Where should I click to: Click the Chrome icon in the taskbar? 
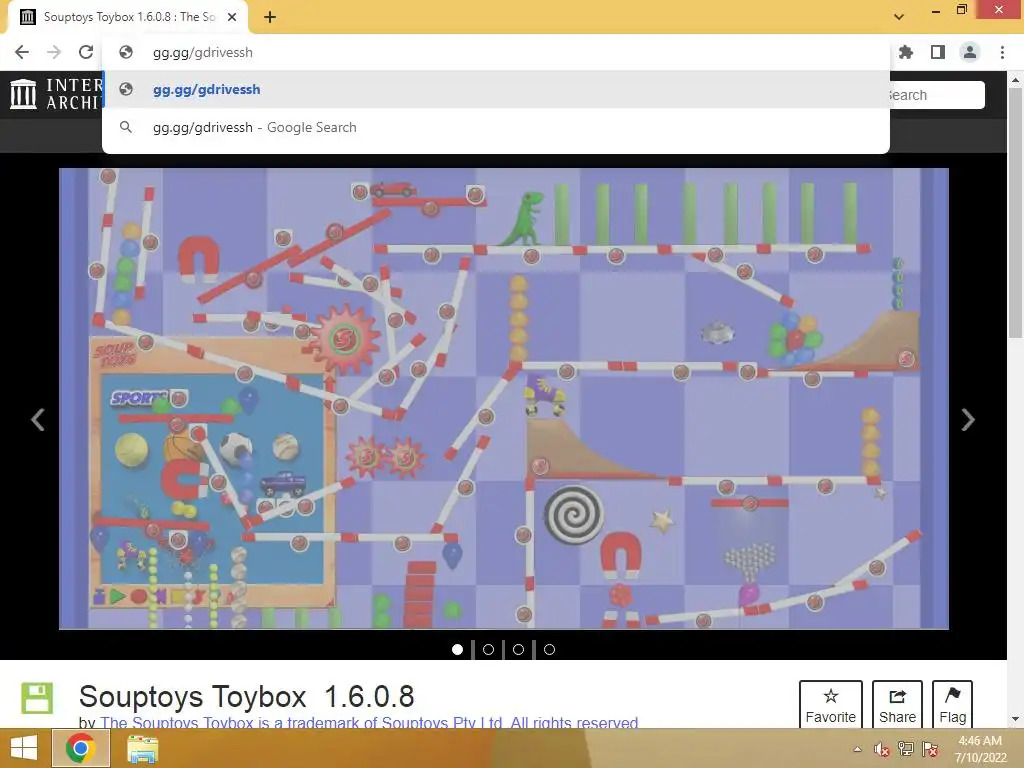tap(80, 748)
